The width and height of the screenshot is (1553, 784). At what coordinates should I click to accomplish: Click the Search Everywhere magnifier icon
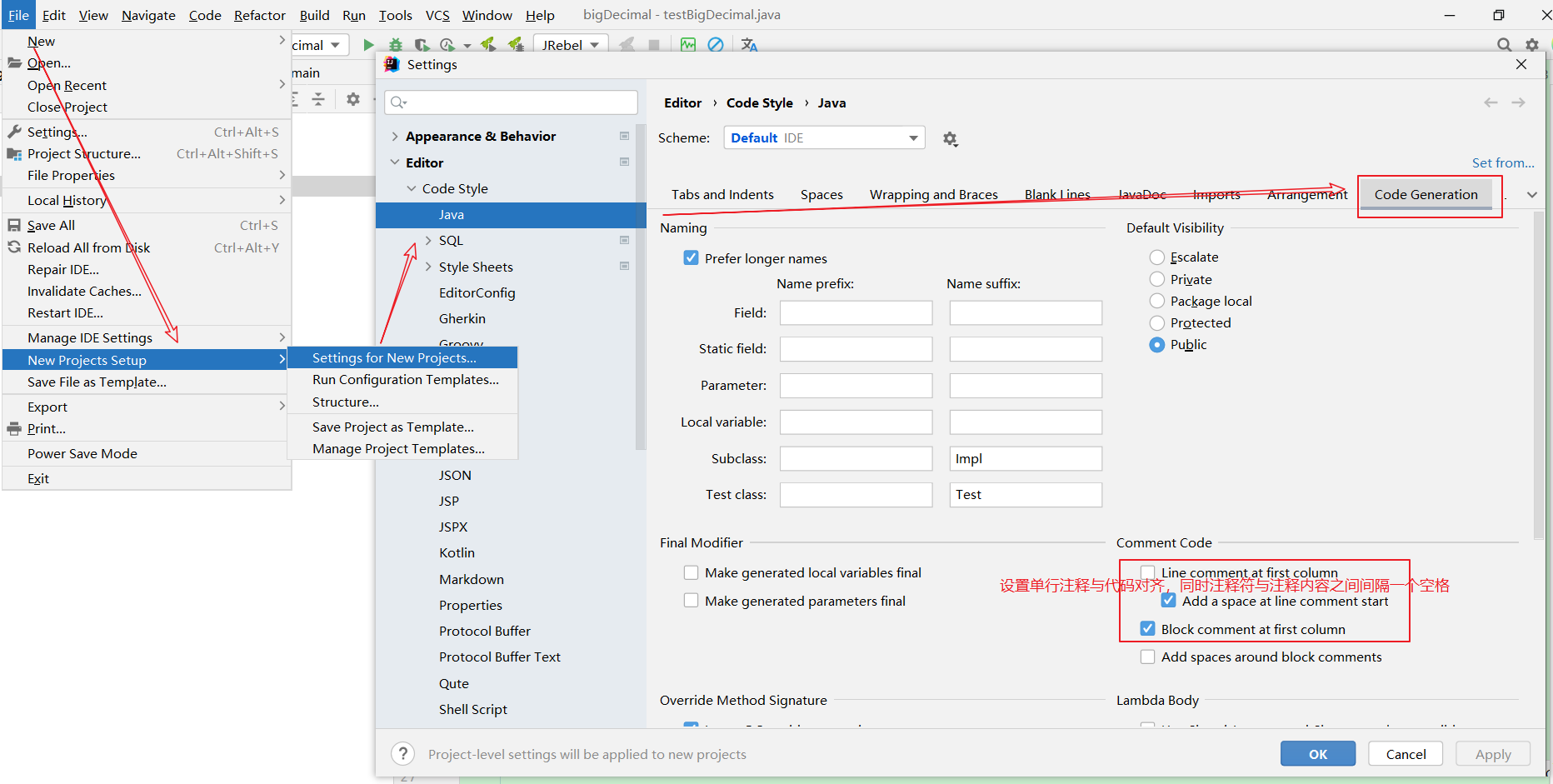[1504, 45]
